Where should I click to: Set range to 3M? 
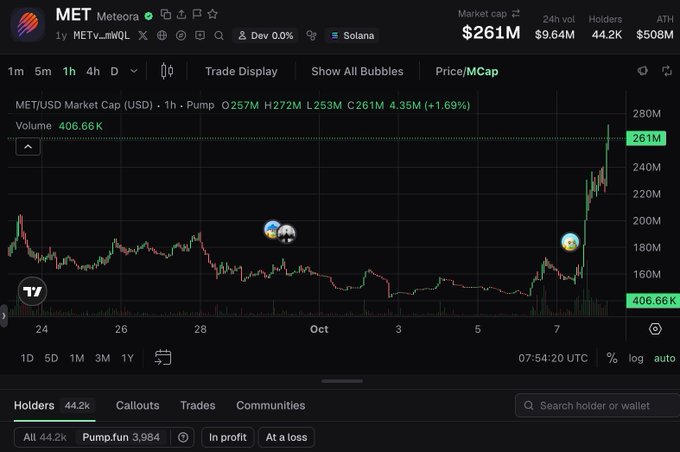102,358
